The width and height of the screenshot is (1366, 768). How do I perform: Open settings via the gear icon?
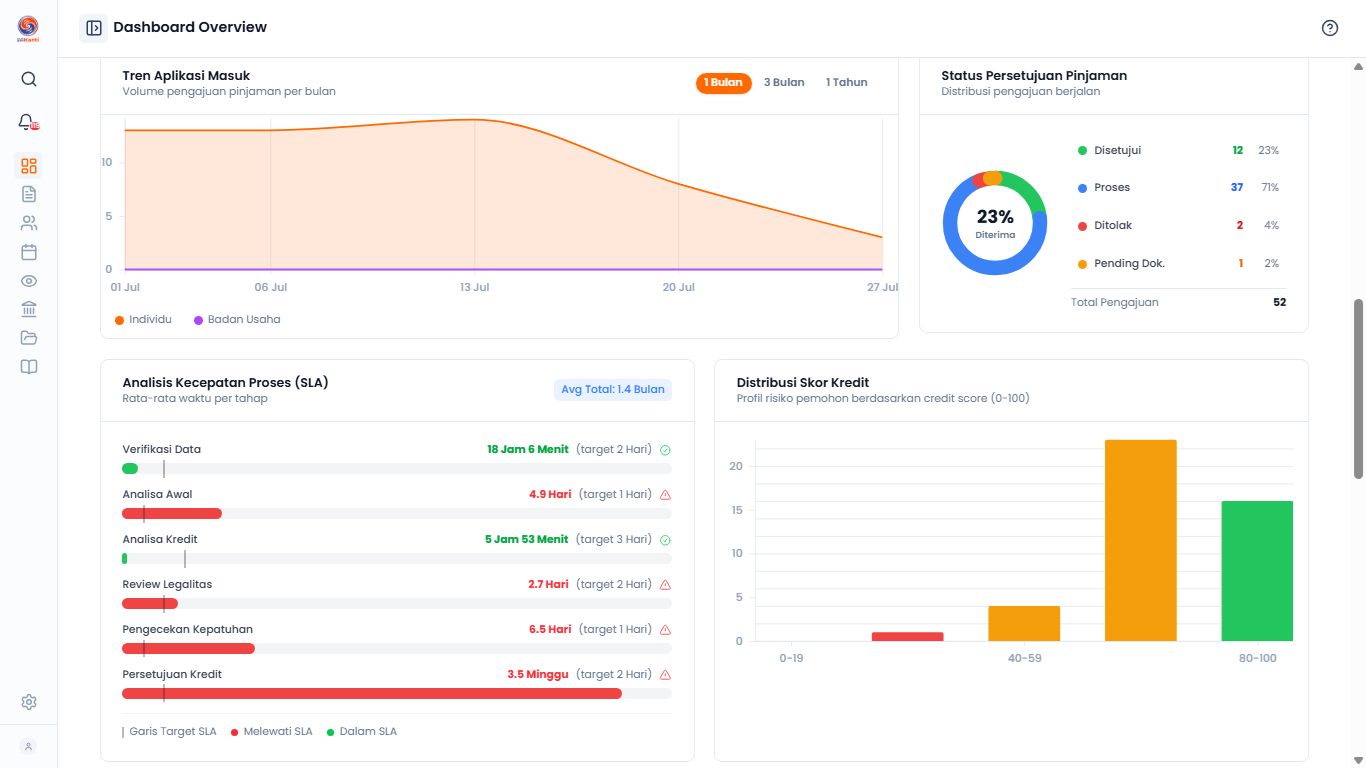(29, 702)
